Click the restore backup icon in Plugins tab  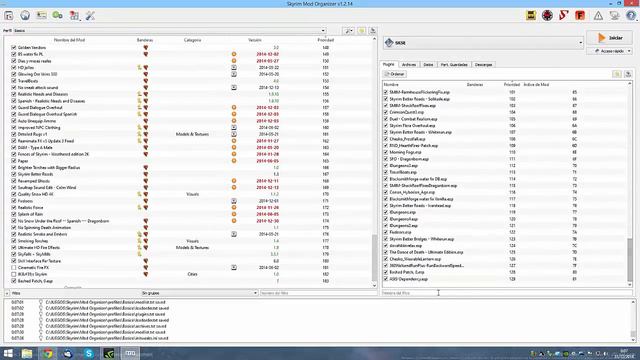[x=617, y=74]
